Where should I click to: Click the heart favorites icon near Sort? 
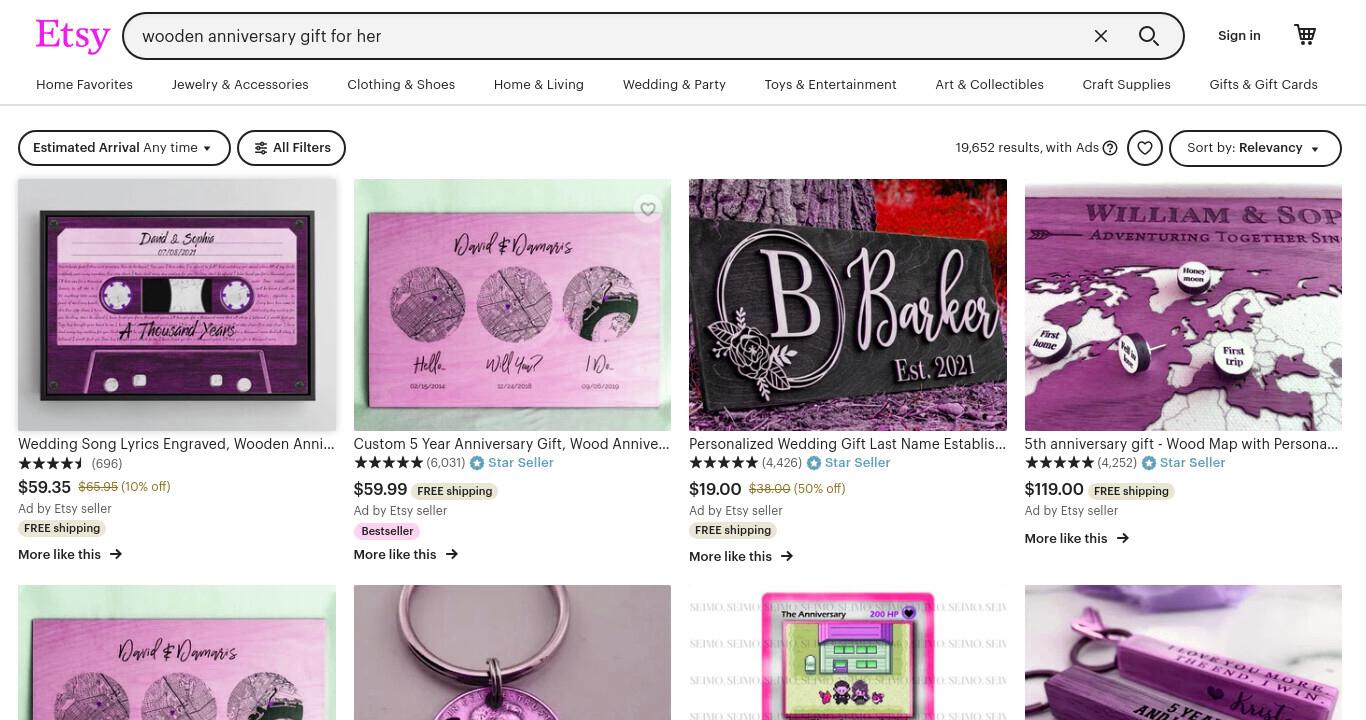[x=1145, y=148]
